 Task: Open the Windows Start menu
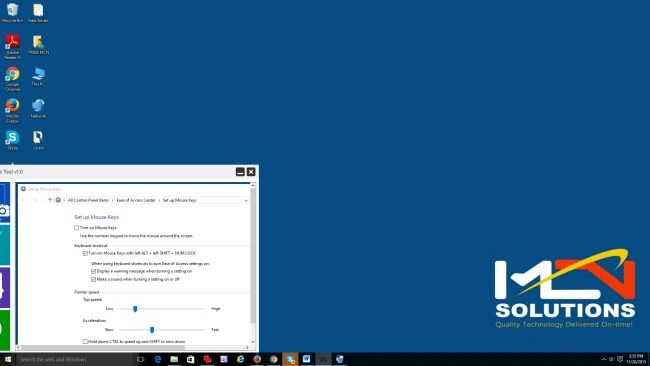tap(8, 359)
